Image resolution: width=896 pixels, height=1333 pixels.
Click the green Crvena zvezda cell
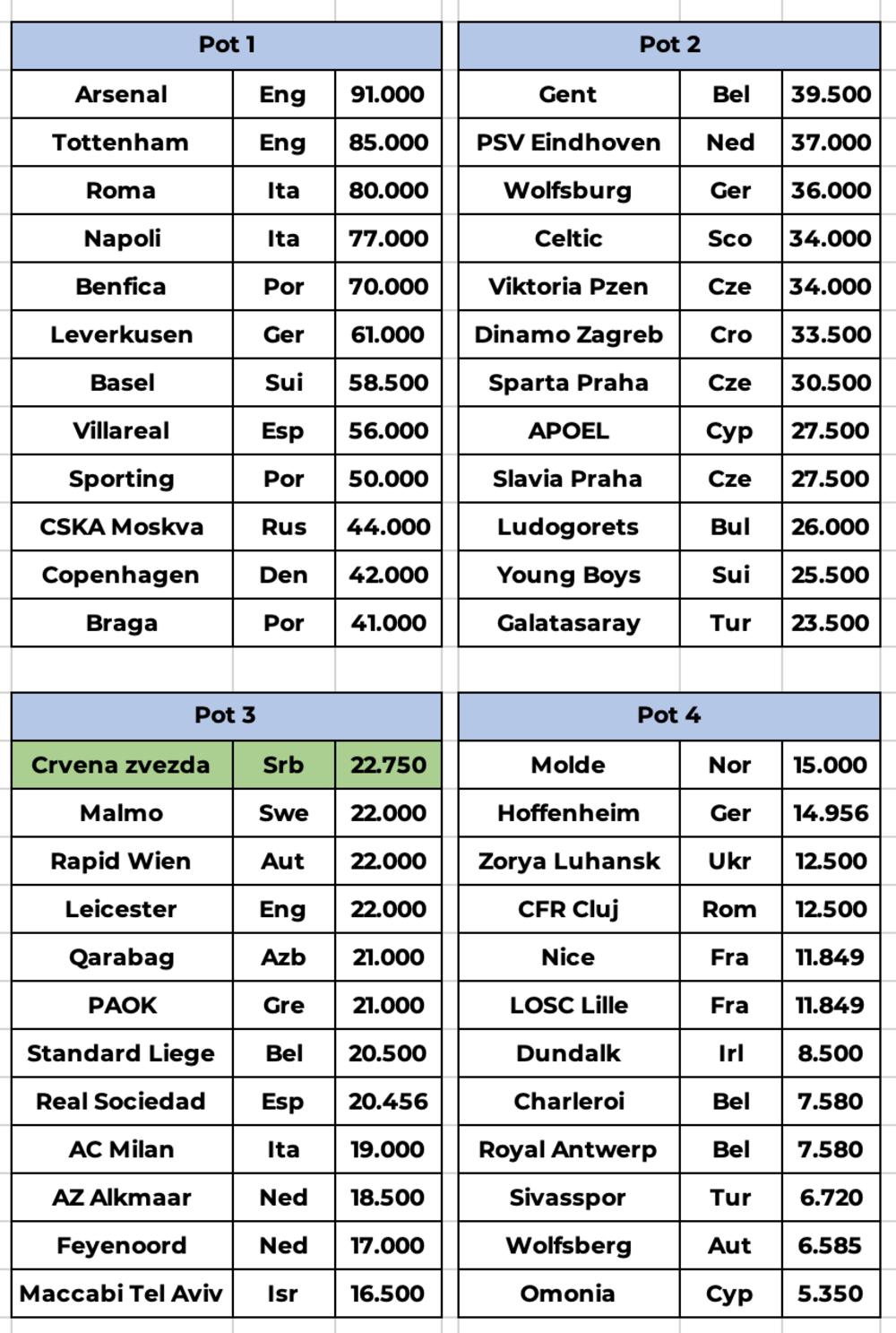[122, 765]
